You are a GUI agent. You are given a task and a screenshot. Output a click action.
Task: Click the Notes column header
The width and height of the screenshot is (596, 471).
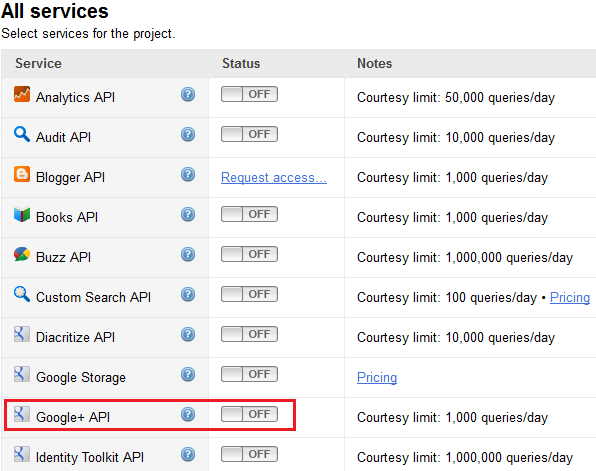pyautogui.click(x=374, y=63)
